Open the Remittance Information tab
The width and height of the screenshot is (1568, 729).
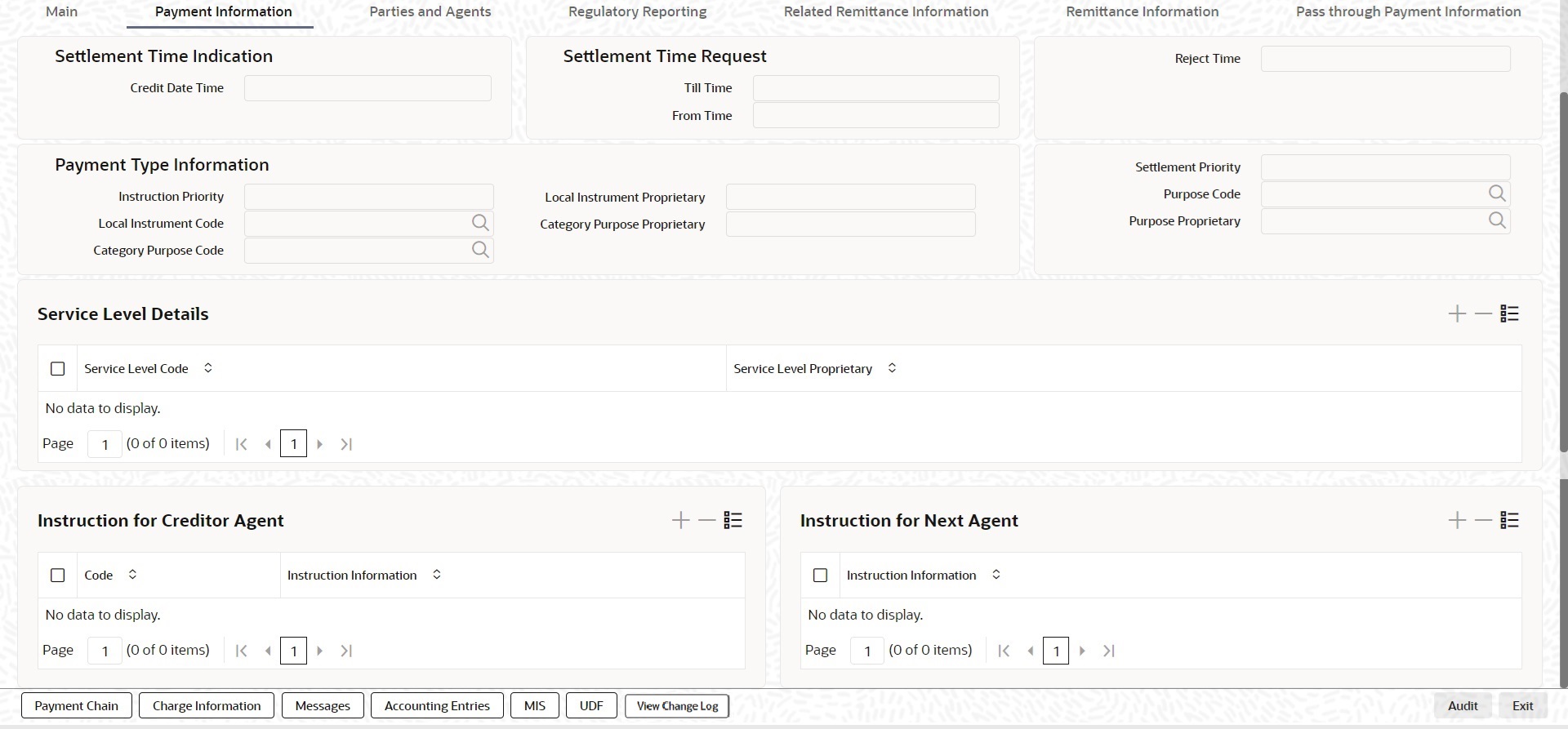click(1143, 11)
